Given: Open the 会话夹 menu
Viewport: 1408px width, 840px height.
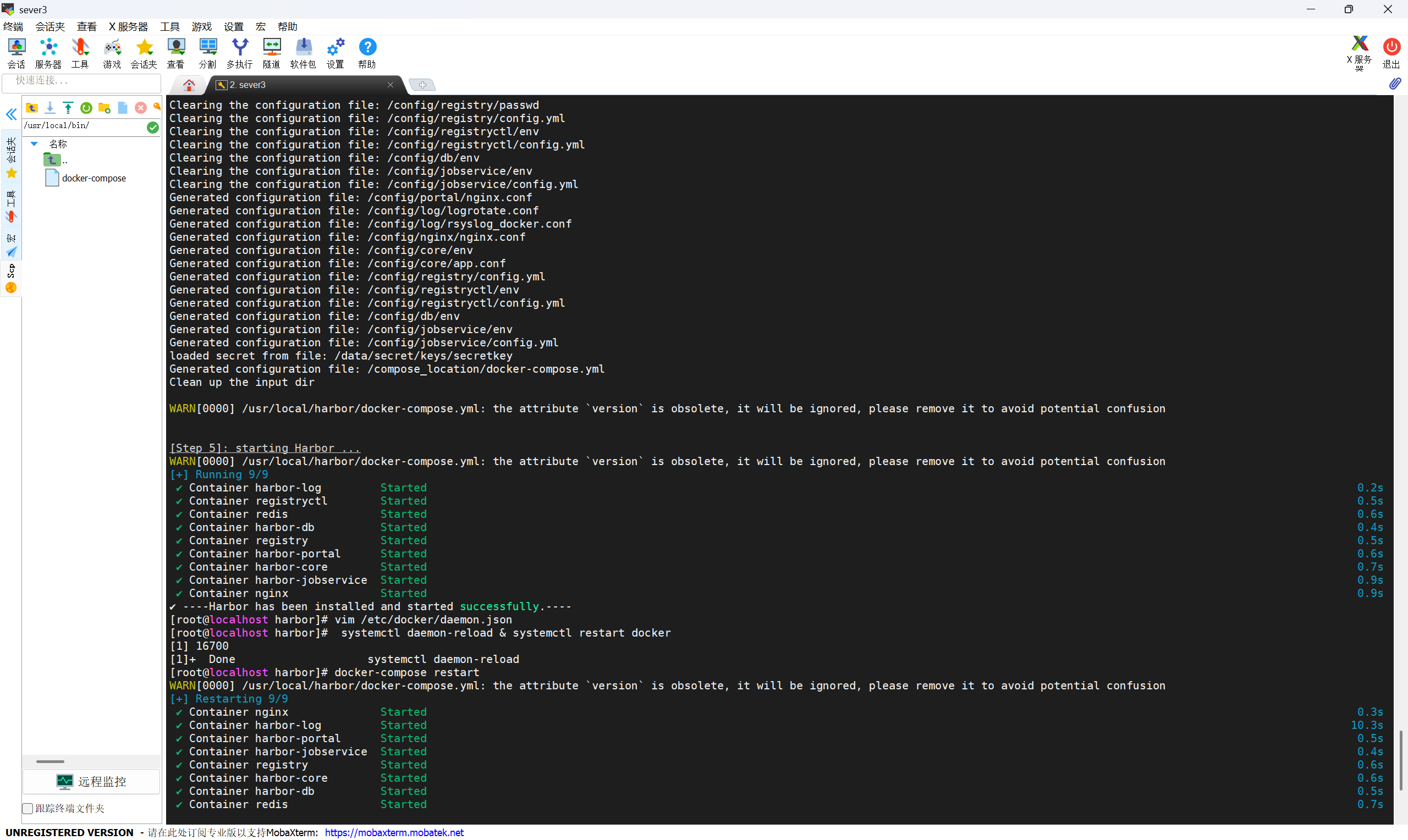Looking at the screenshot, I should 50,26.
